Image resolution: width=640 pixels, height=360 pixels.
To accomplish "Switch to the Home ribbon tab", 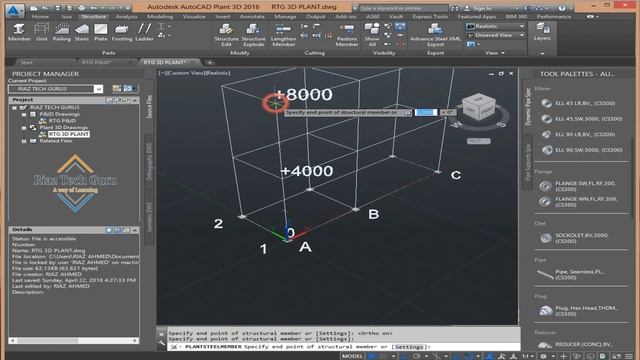I will [x=40, y=17].
